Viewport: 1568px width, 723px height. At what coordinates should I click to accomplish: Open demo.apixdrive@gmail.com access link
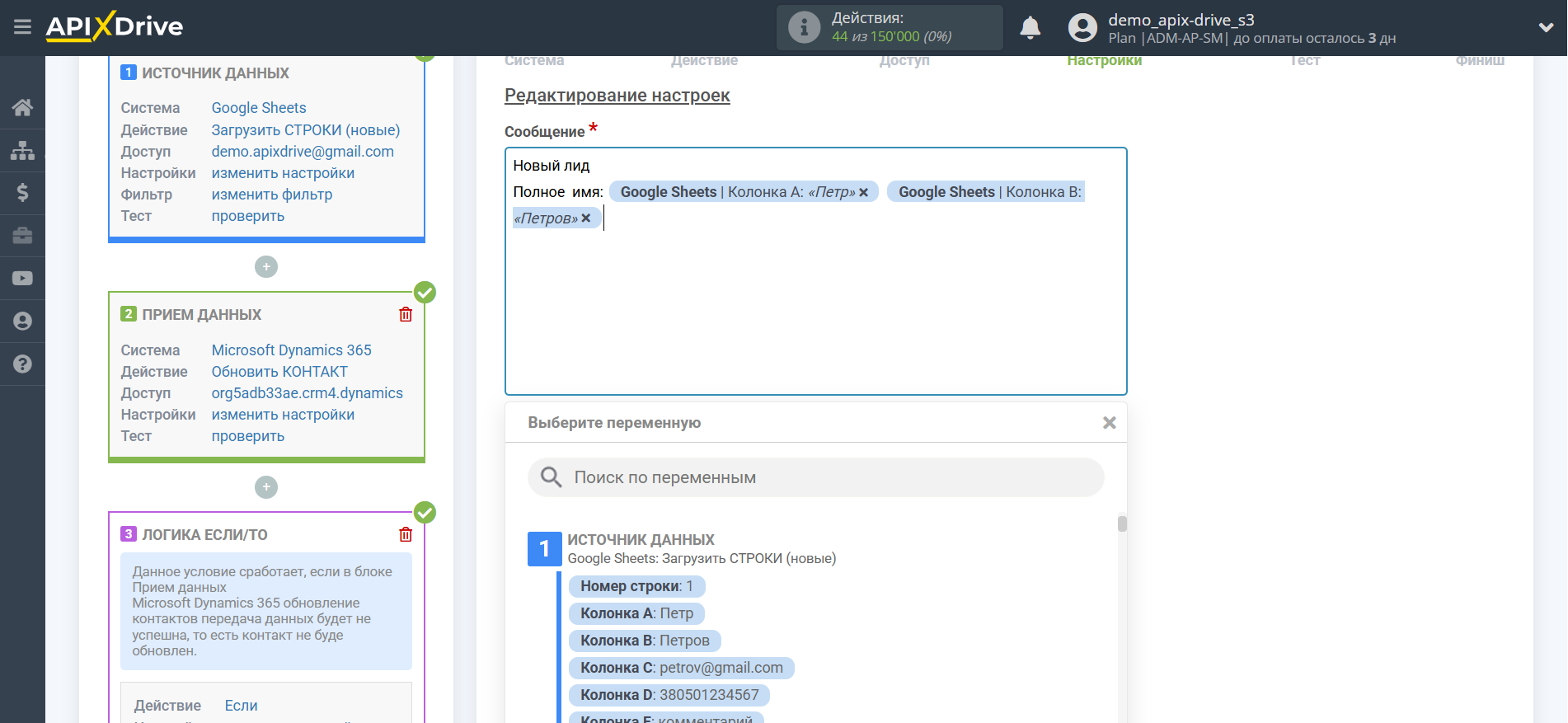(x=303, y=152)
